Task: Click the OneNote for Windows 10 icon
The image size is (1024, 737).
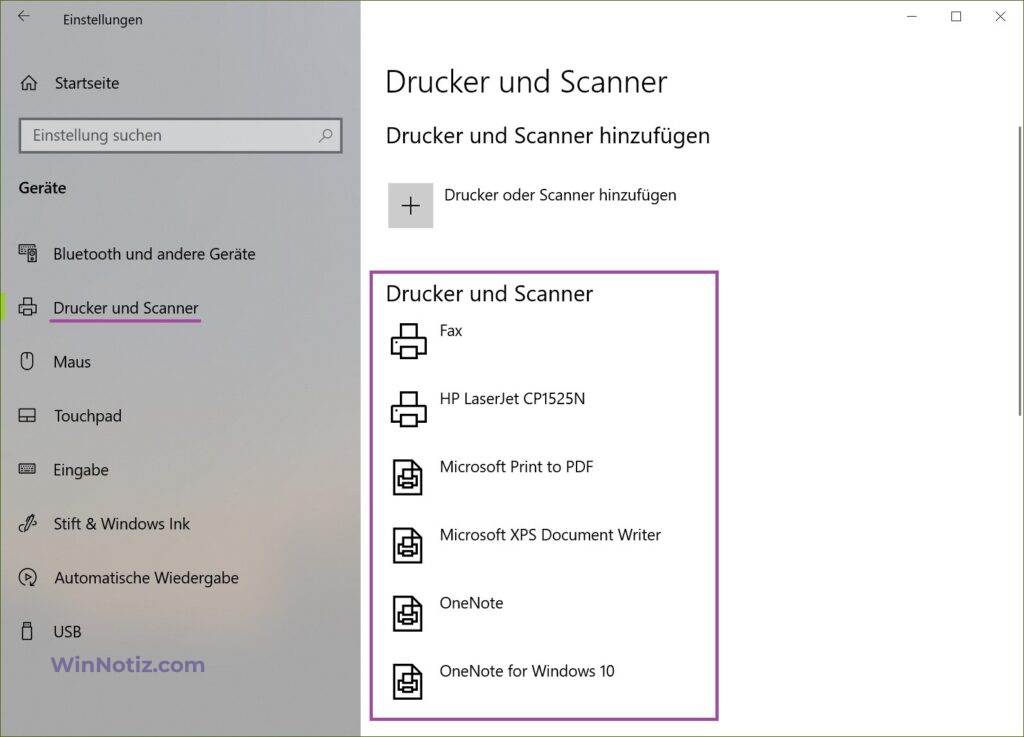Action: click(408, 681)
